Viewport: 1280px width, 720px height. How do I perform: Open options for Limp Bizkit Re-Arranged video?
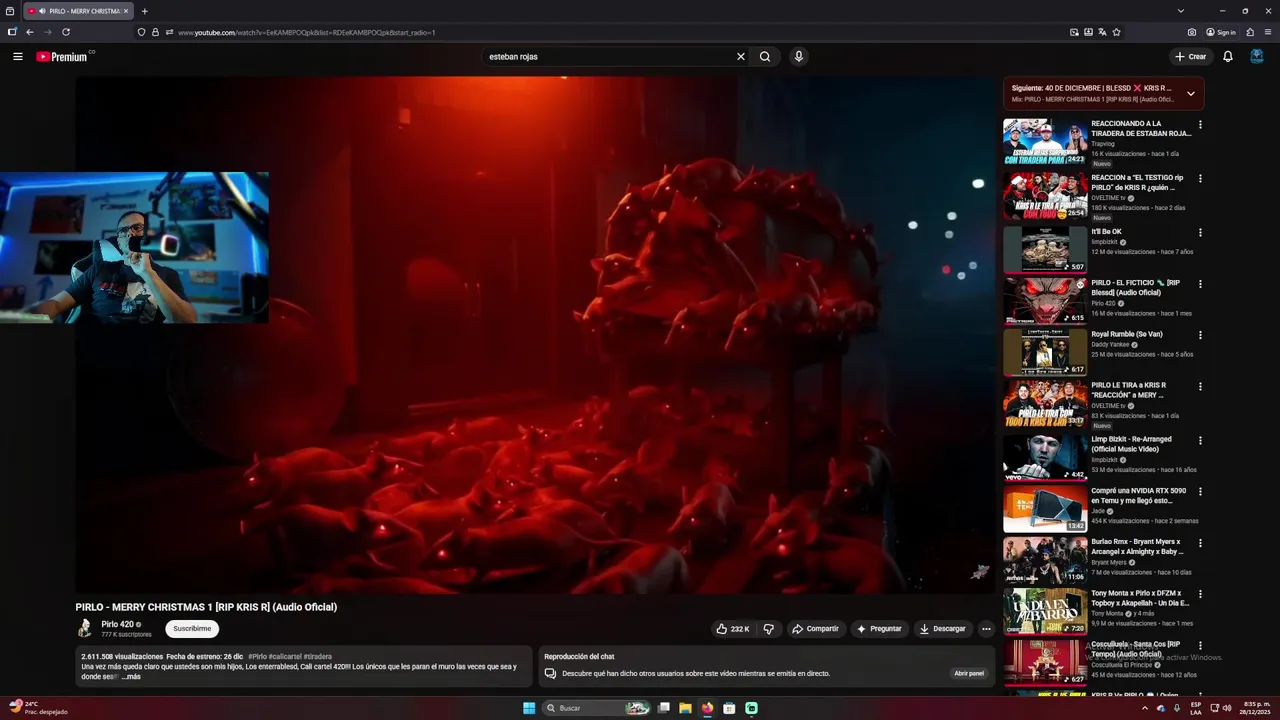[1200, 440]
